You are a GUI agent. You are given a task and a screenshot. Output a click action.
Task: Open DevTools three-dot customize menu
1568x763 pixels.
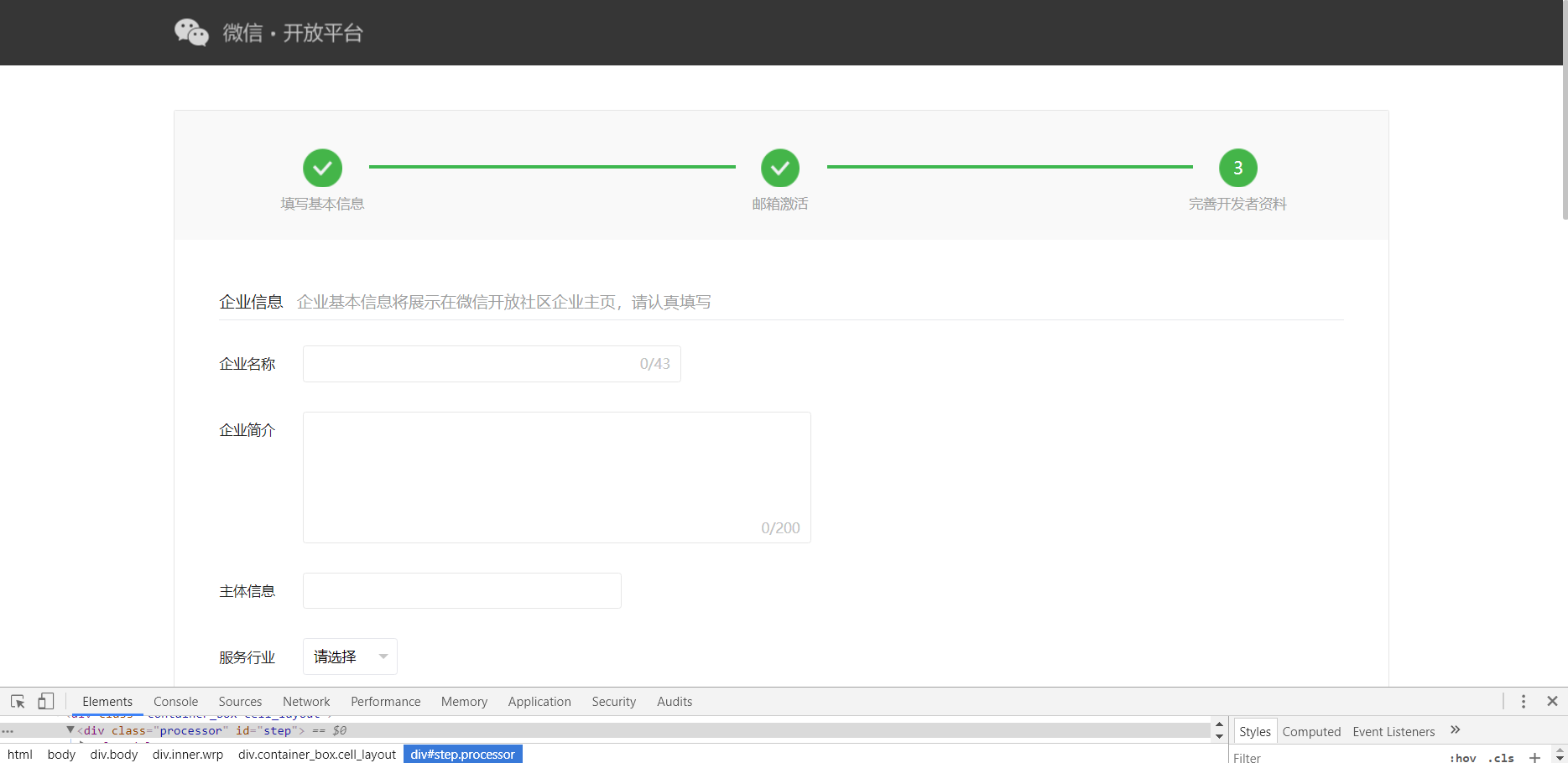coord(1524,701)
